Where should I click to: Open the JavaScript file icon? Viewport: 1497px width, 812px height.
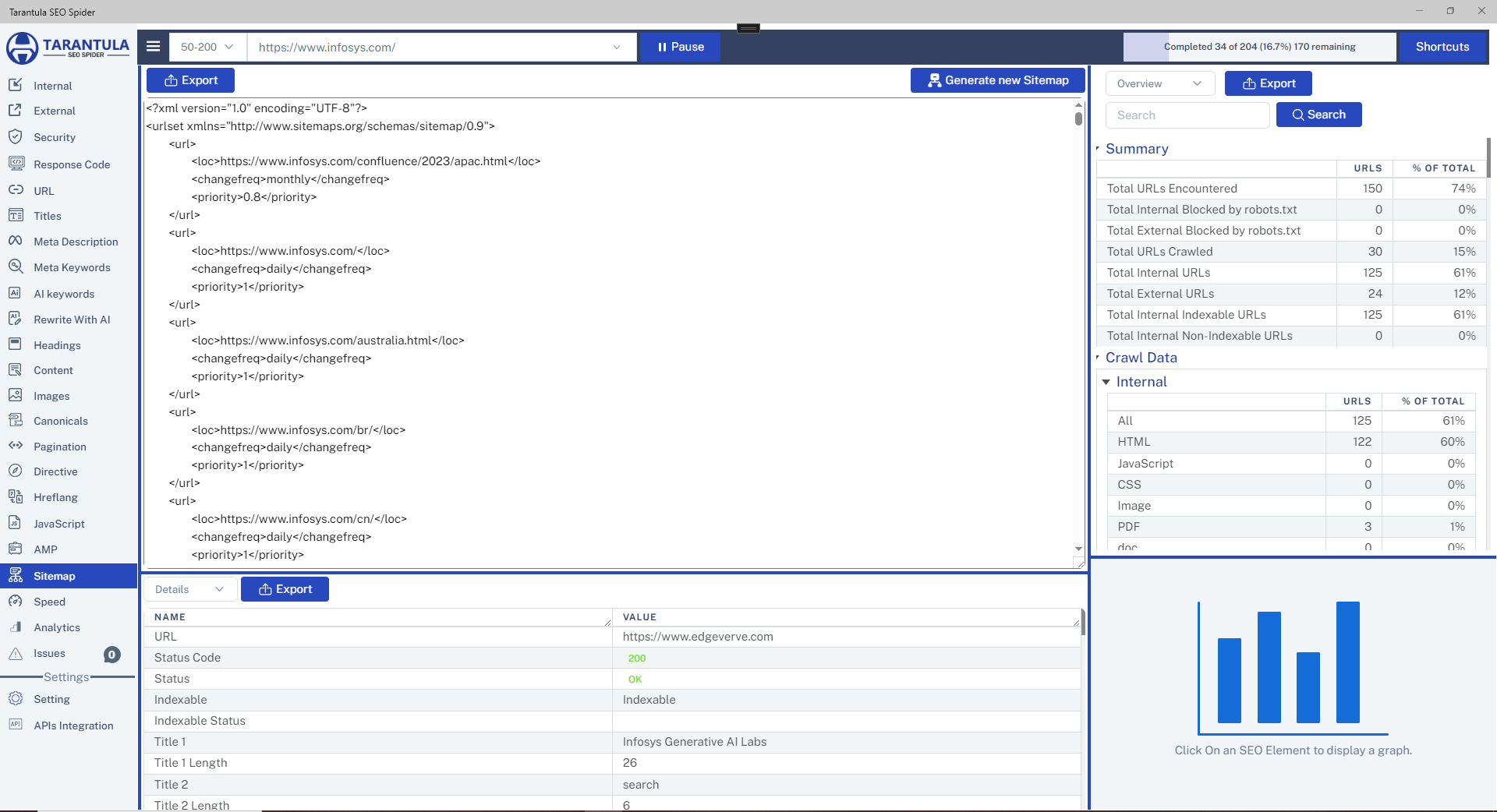[15, 523]
